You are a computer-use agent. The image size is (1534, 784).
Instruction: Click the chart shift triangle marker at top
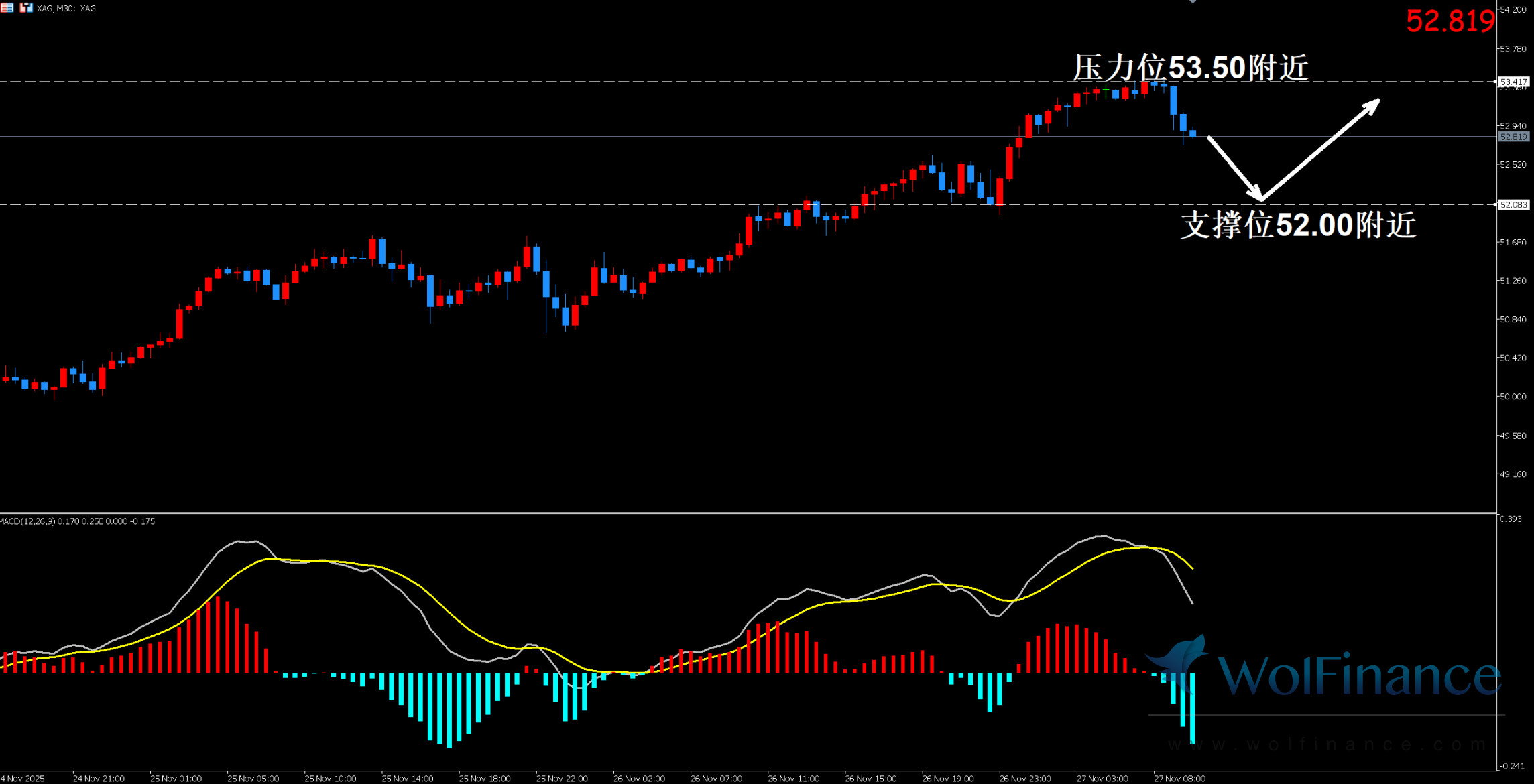coord(1193,2)
